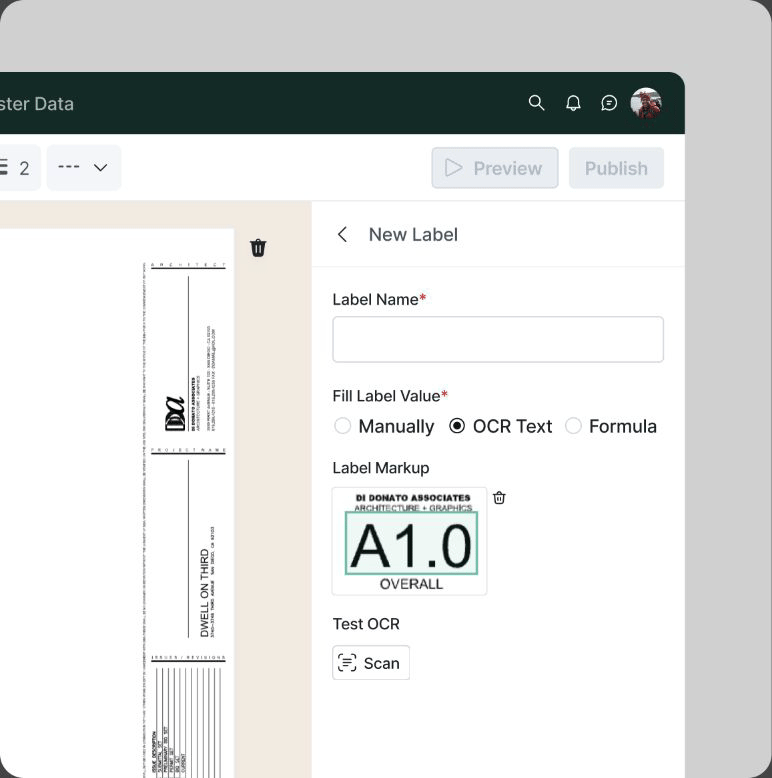772x778 pixels.
Task: Click the Publish button
Action: click(616, 168)
